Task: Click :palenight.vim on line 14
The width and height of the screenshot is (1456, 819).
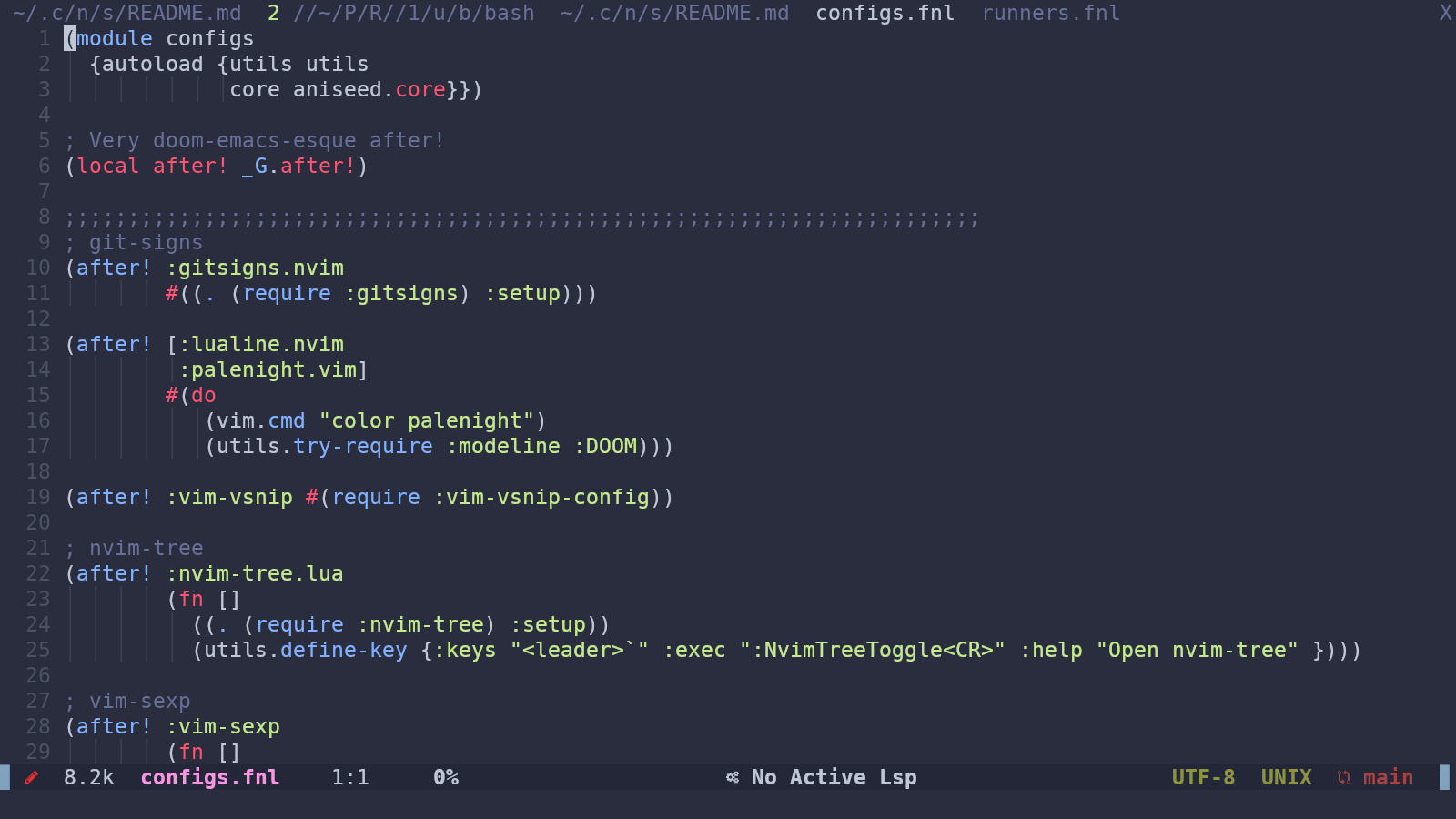Action: click(268, 369)
